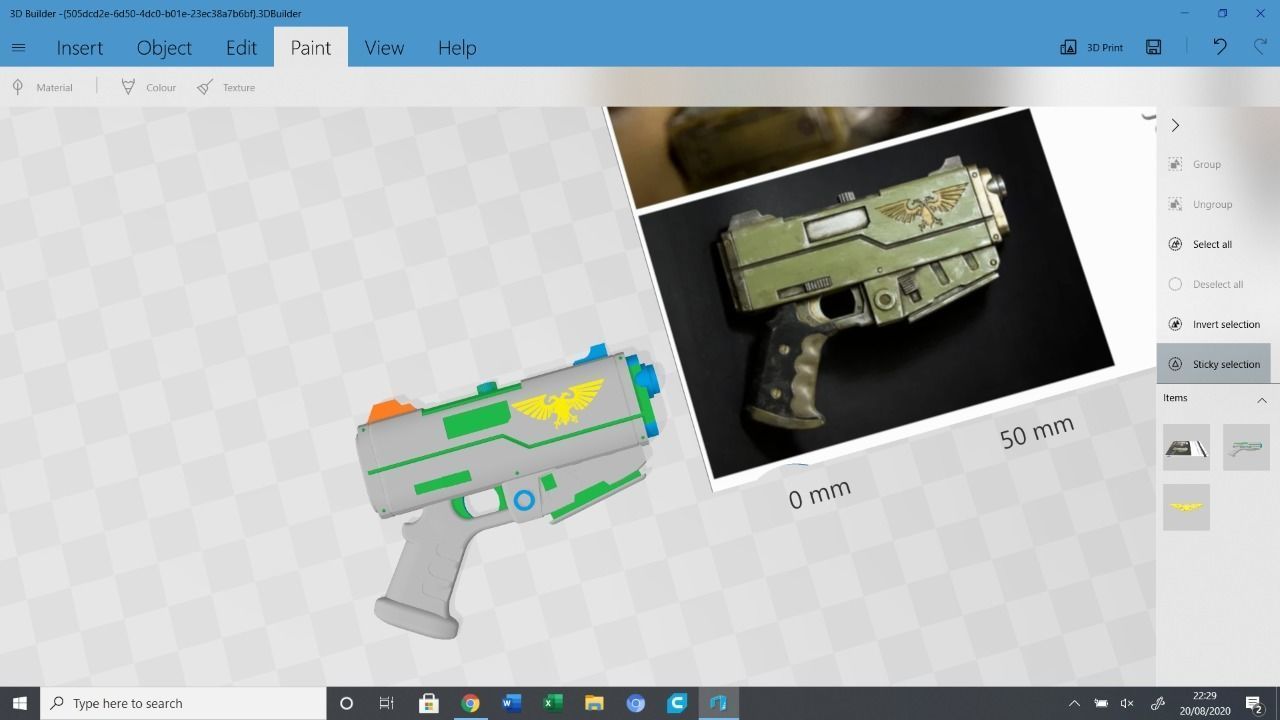Open Task View
1280x720 pixels.
pos(386,703)
